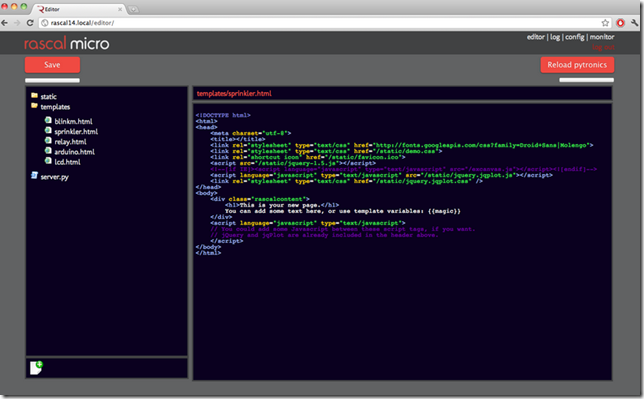Click the browser forward arrow

pyautogui.click(x=17, y=23)
